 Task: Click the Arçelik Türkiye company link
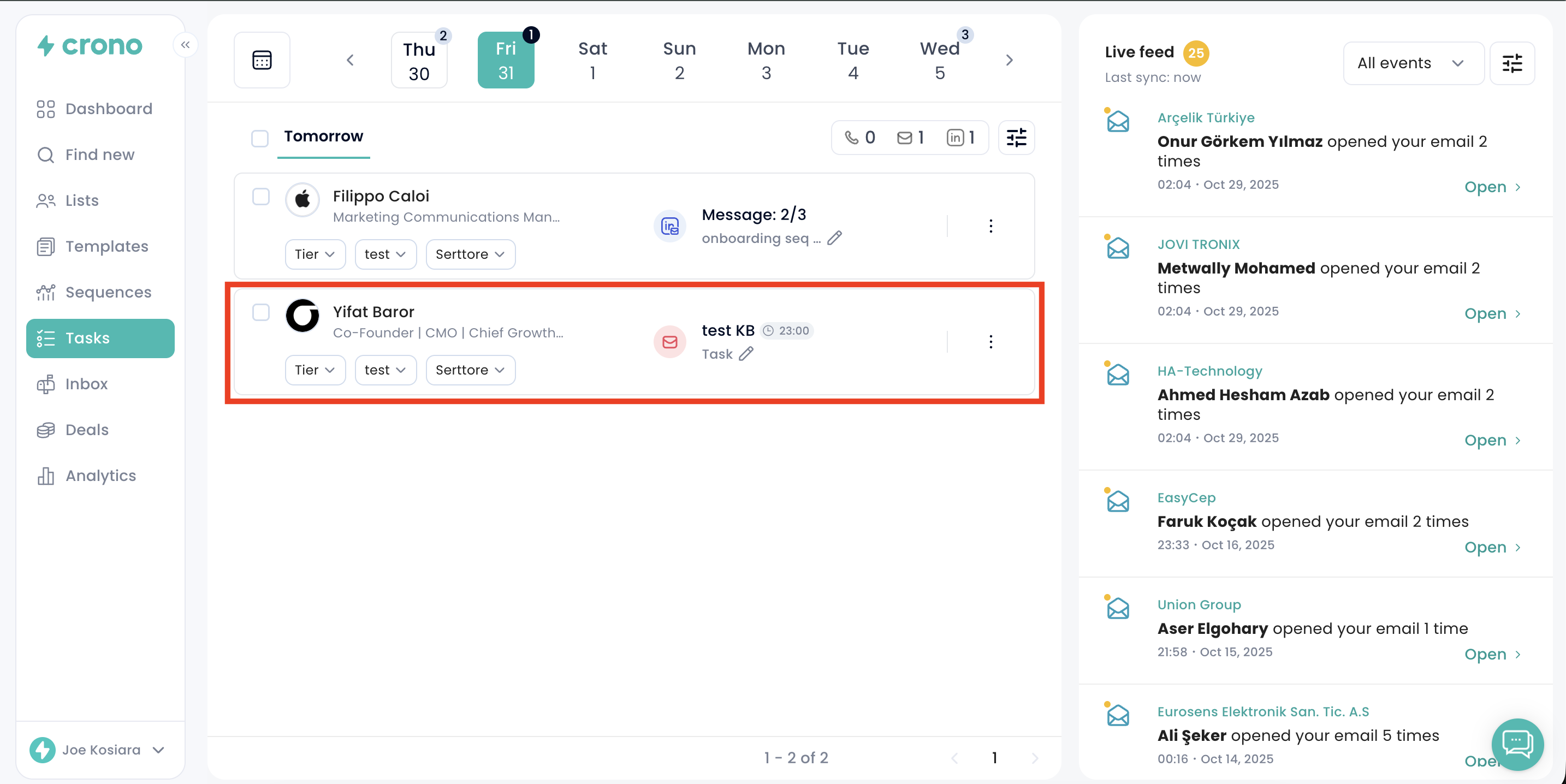tap(1205, 118)
